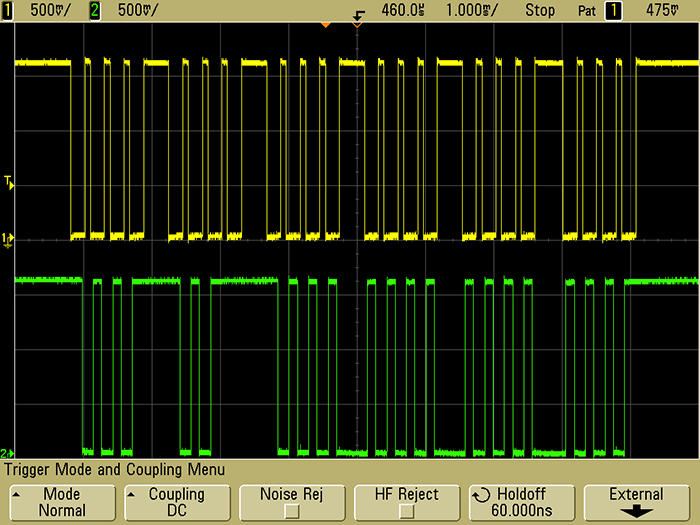
Task: Enable the HF Reject checkbox
Action: [406, 511]
